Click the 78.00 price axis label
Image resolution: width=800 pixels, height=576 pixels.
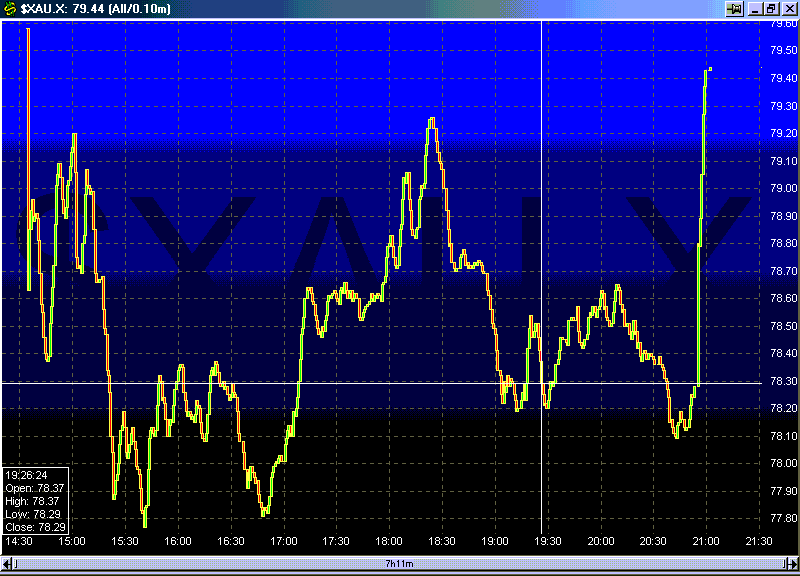click(784, 464)
